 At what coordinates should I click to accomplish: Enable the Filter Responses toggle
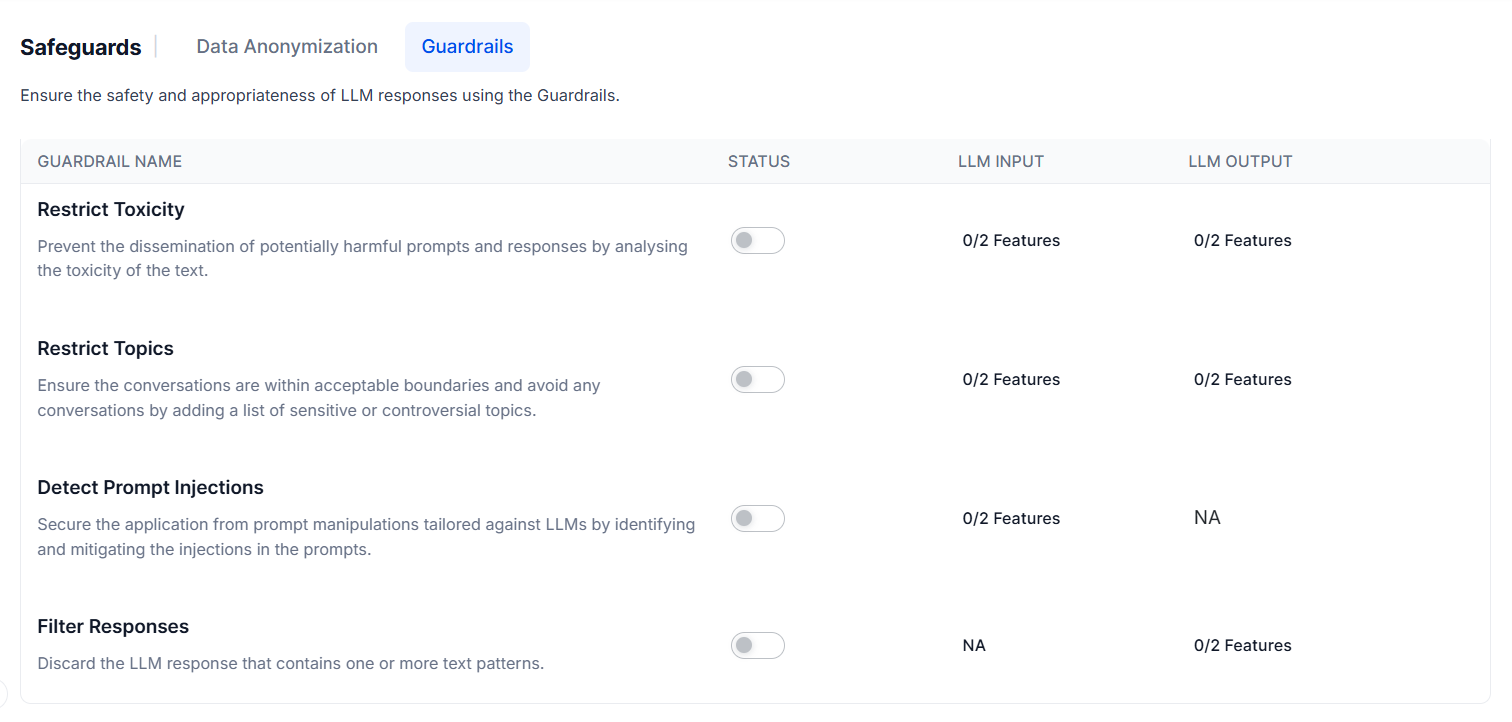(757, 646)
